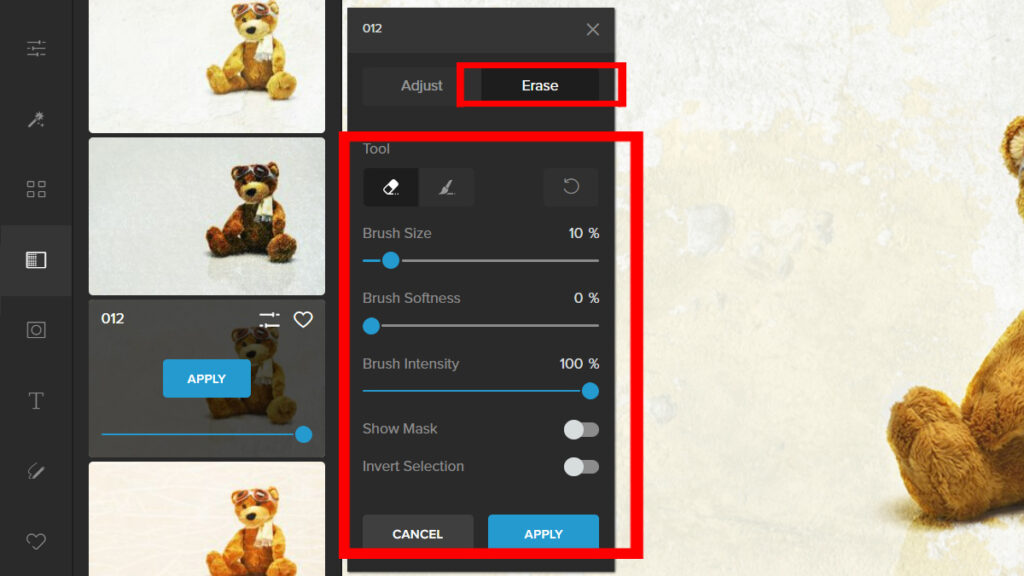Image resolution: width=1024 pixels, height=576 pixels.
Task: Open the magic wand tool in sidebar
Action: click(x=36, y=120)
